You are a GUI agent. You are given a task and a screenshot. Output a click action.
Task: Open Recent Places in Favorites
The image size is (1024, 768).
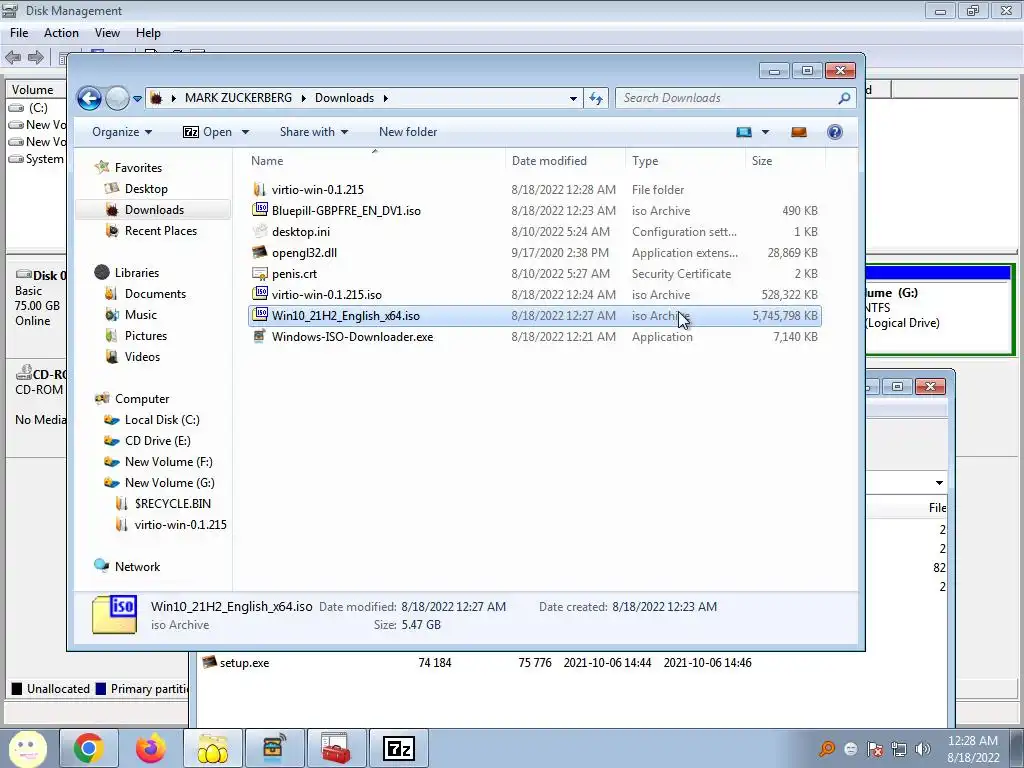click(x=161, y=231)
